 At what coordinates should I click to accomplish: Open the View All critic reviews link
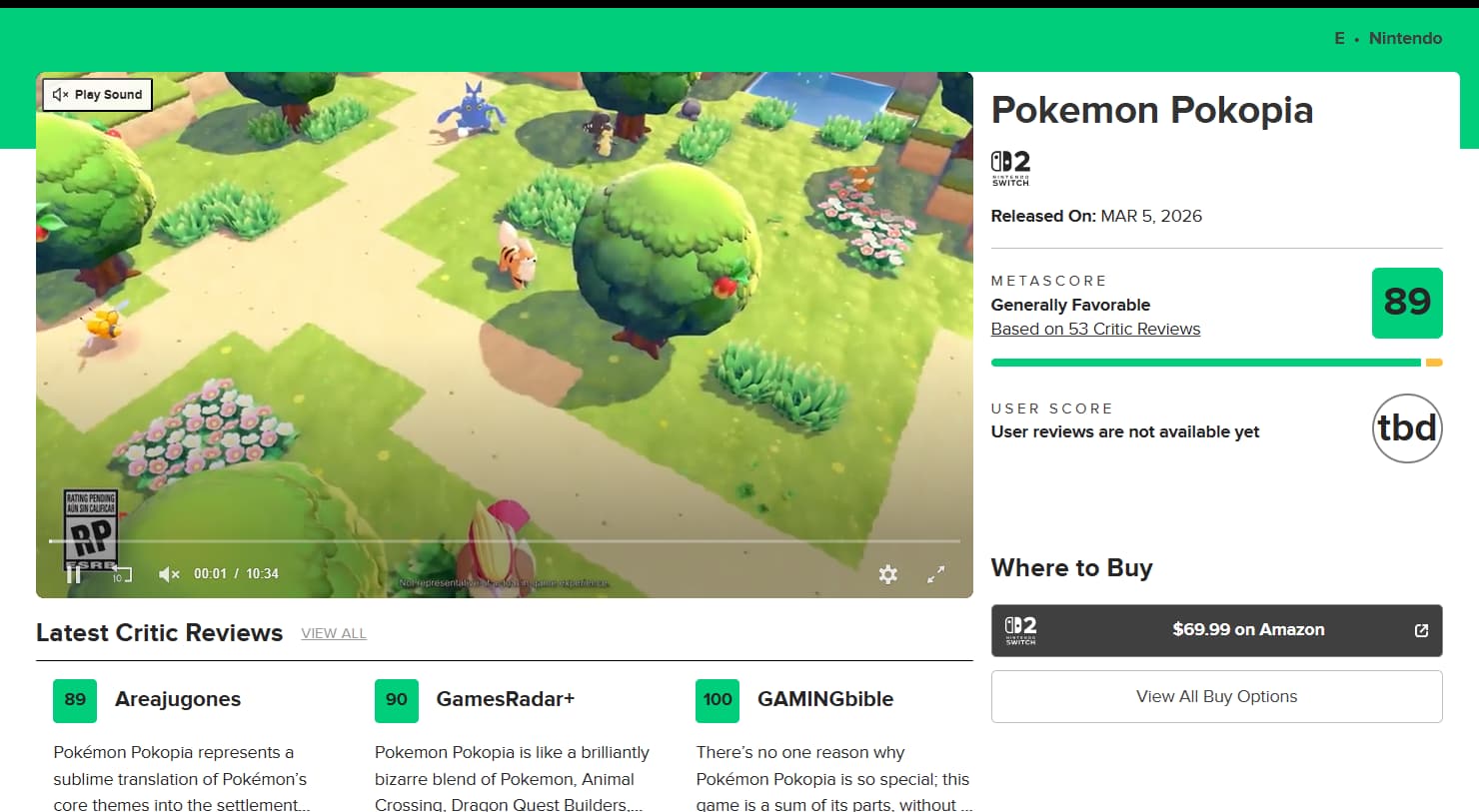pyautogui.click(x=334, y=633)
